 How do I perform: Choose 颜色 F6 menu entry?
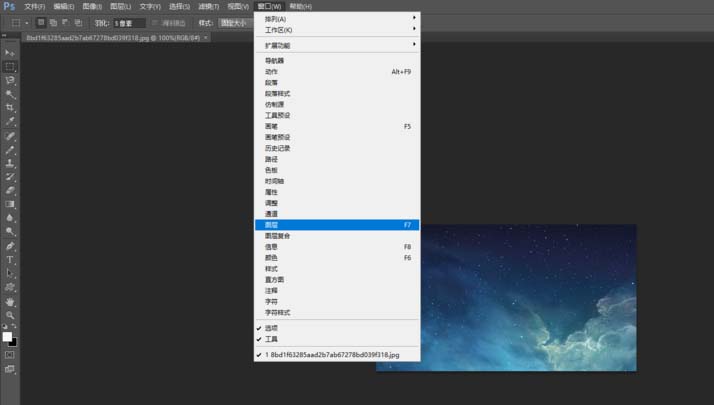click(x=337, y=258)
